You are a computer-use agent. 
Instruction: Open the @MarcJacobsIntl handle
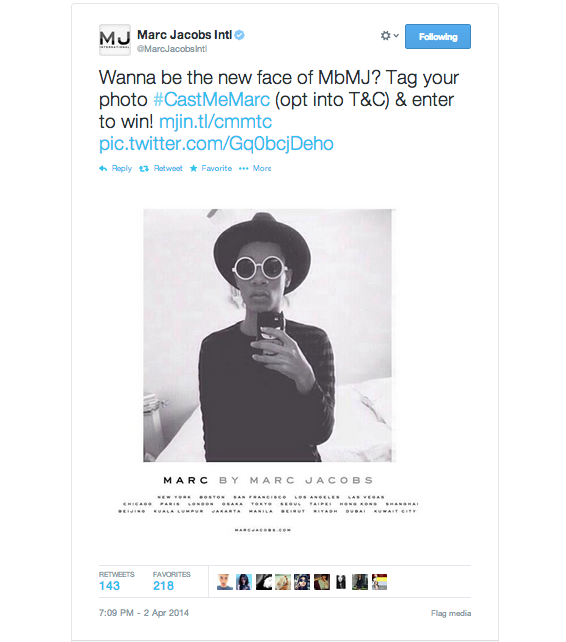[x=172, y=49]
